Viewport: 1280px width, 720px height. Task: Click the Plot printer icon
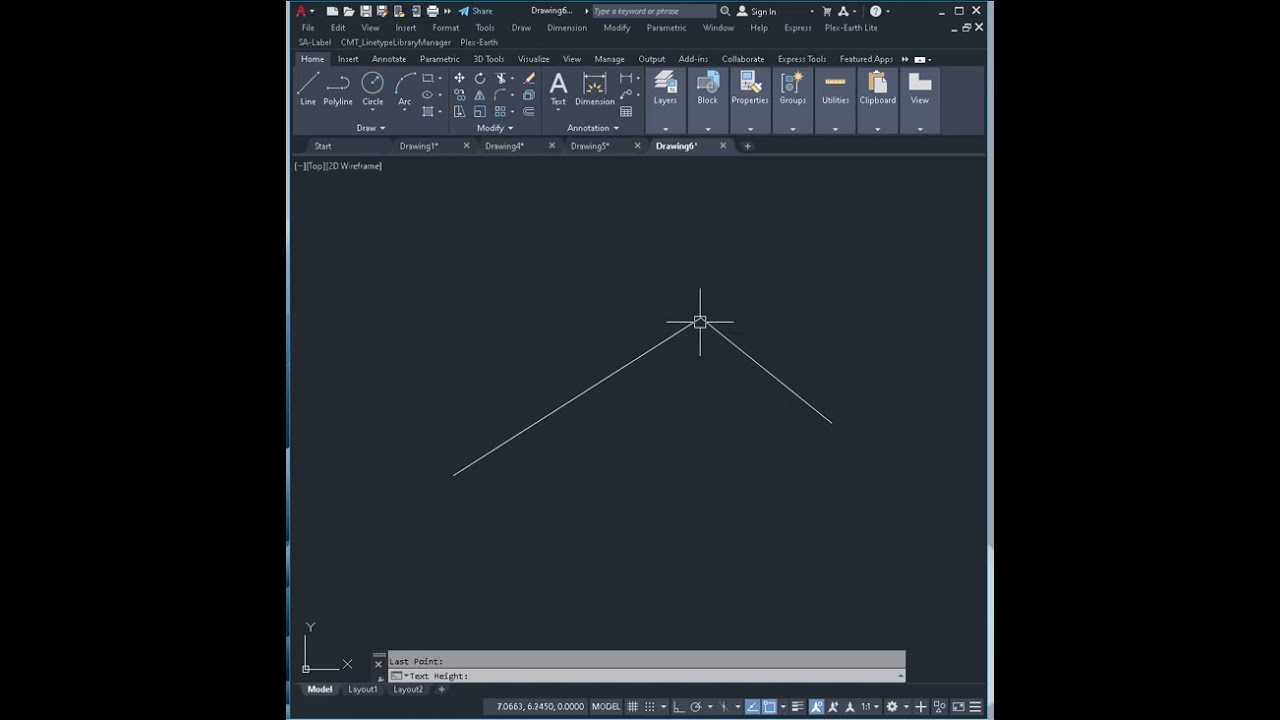[x=433, y=11]
